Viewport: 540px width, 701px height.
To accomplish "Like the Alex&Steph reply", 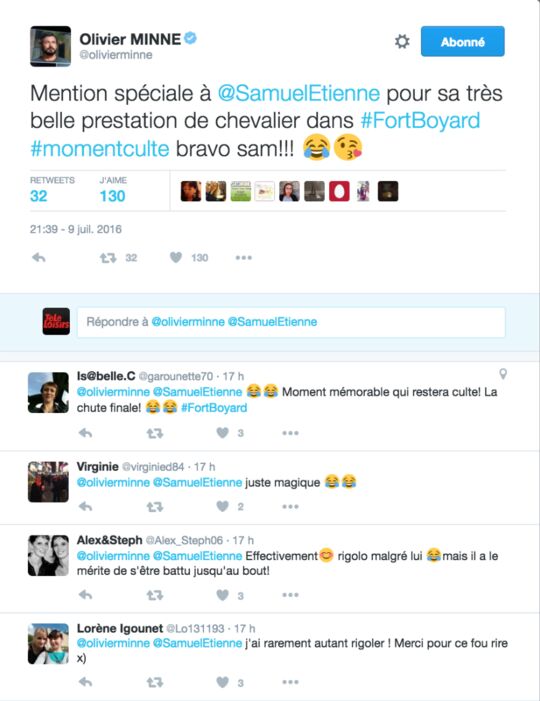I will pos(223,595).
